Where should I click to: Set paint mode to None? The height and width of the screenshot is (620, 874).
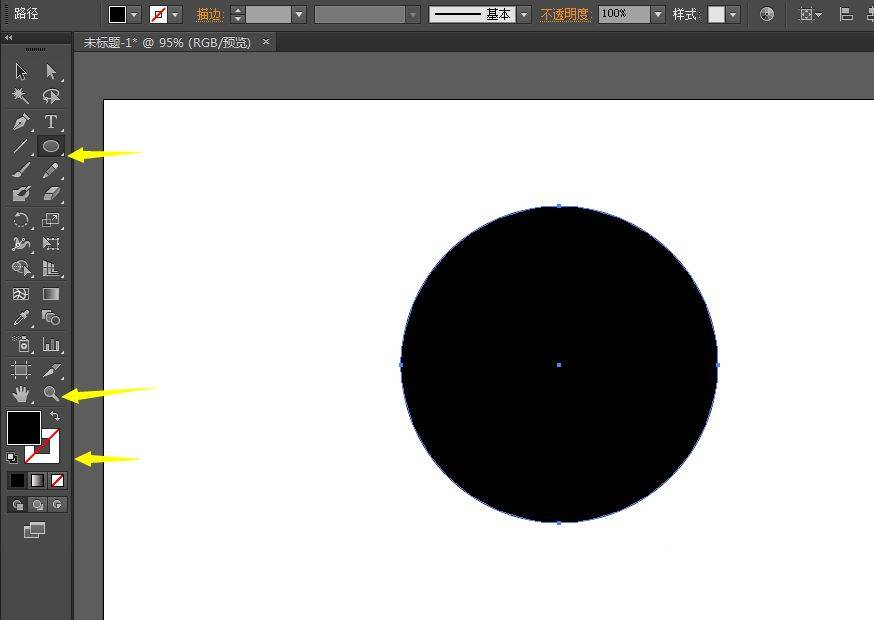tap(57, 481)
